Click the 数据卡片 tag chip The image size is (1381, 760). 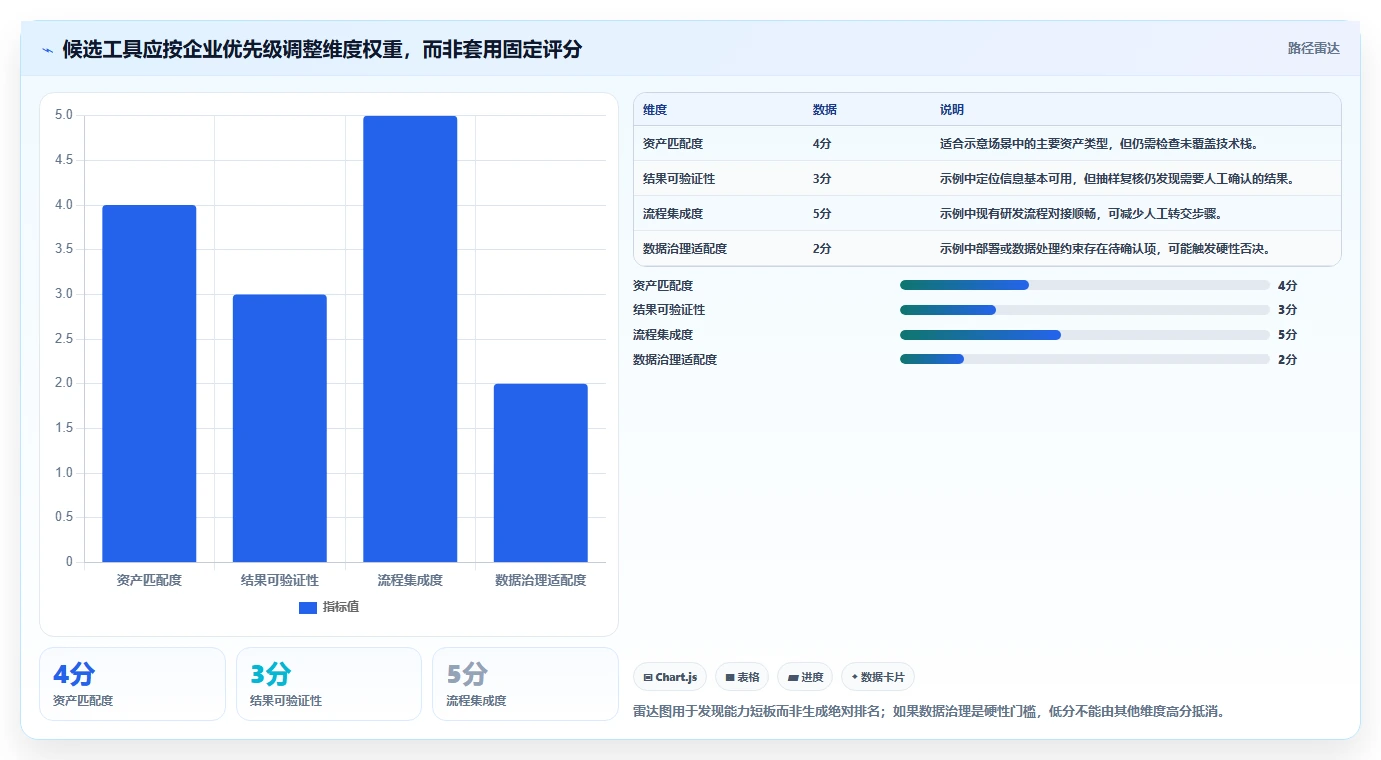(x=878, y=677)
